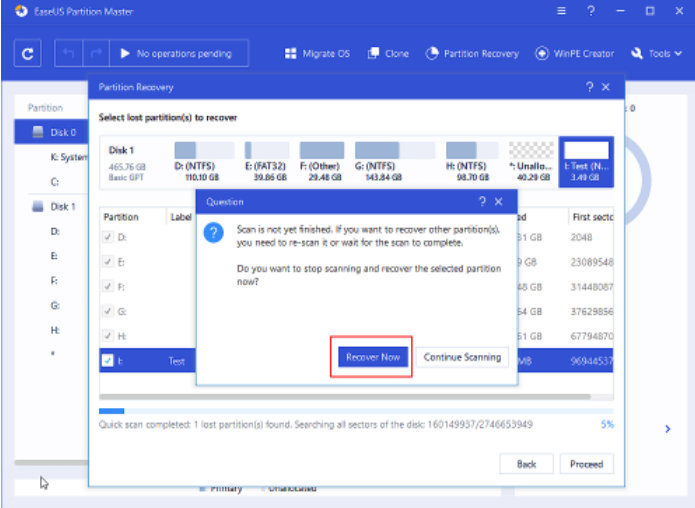Click the First sector column header
Viewport: 695px width, 508px height.
[x=592, y=217]
